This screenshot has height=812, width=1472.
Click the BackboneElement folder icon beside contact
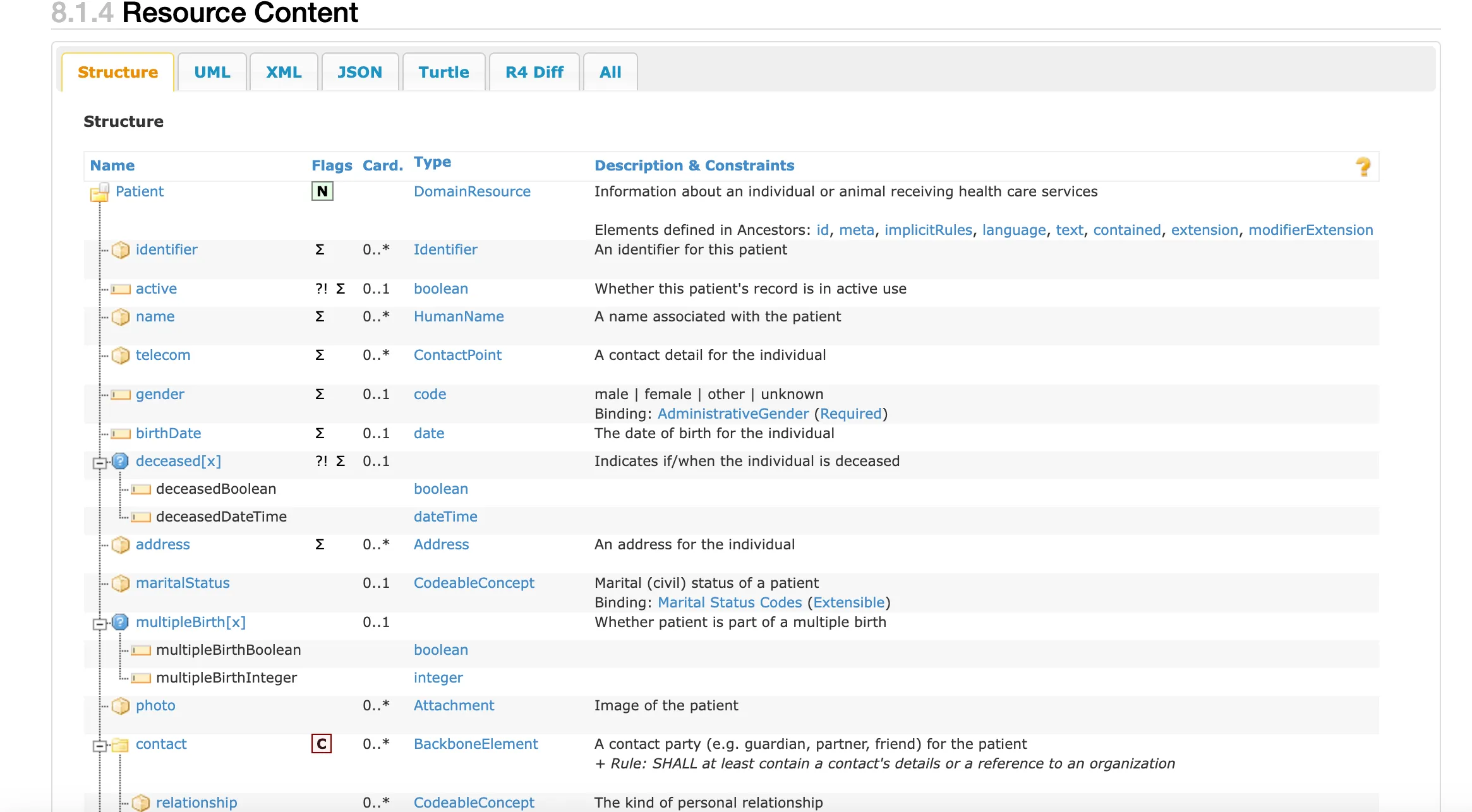coord(120,744)
